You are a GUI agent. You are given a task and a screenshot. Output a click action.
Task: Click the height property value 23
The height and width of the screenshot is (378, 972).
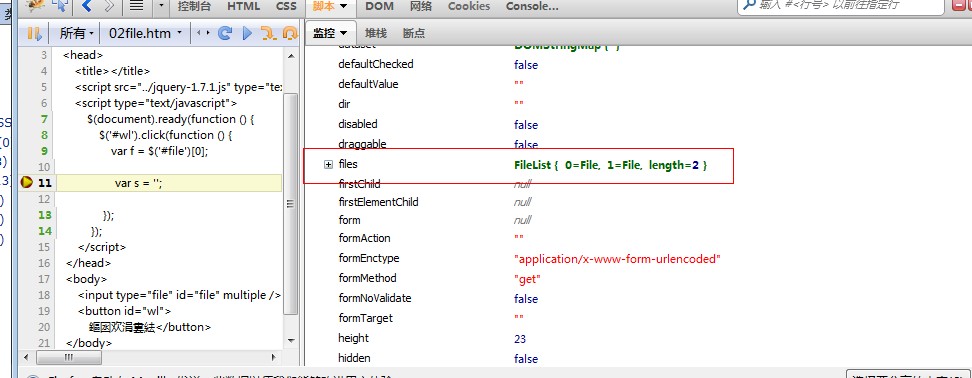tap(519, 340)
